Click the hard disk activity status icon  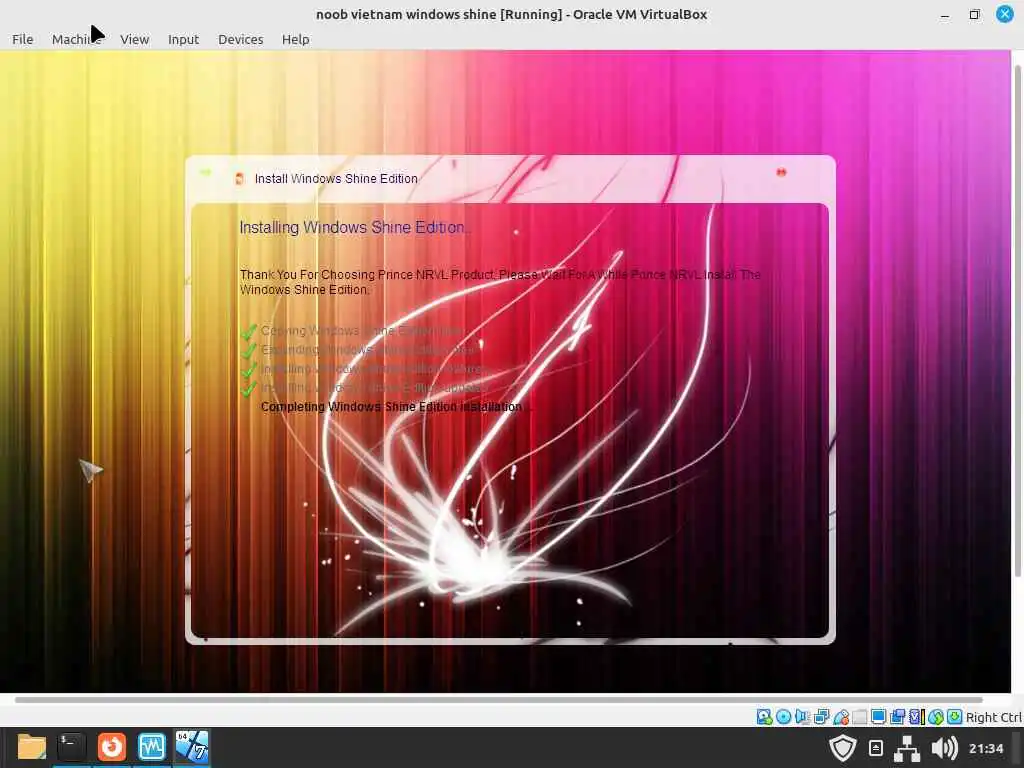764,717
